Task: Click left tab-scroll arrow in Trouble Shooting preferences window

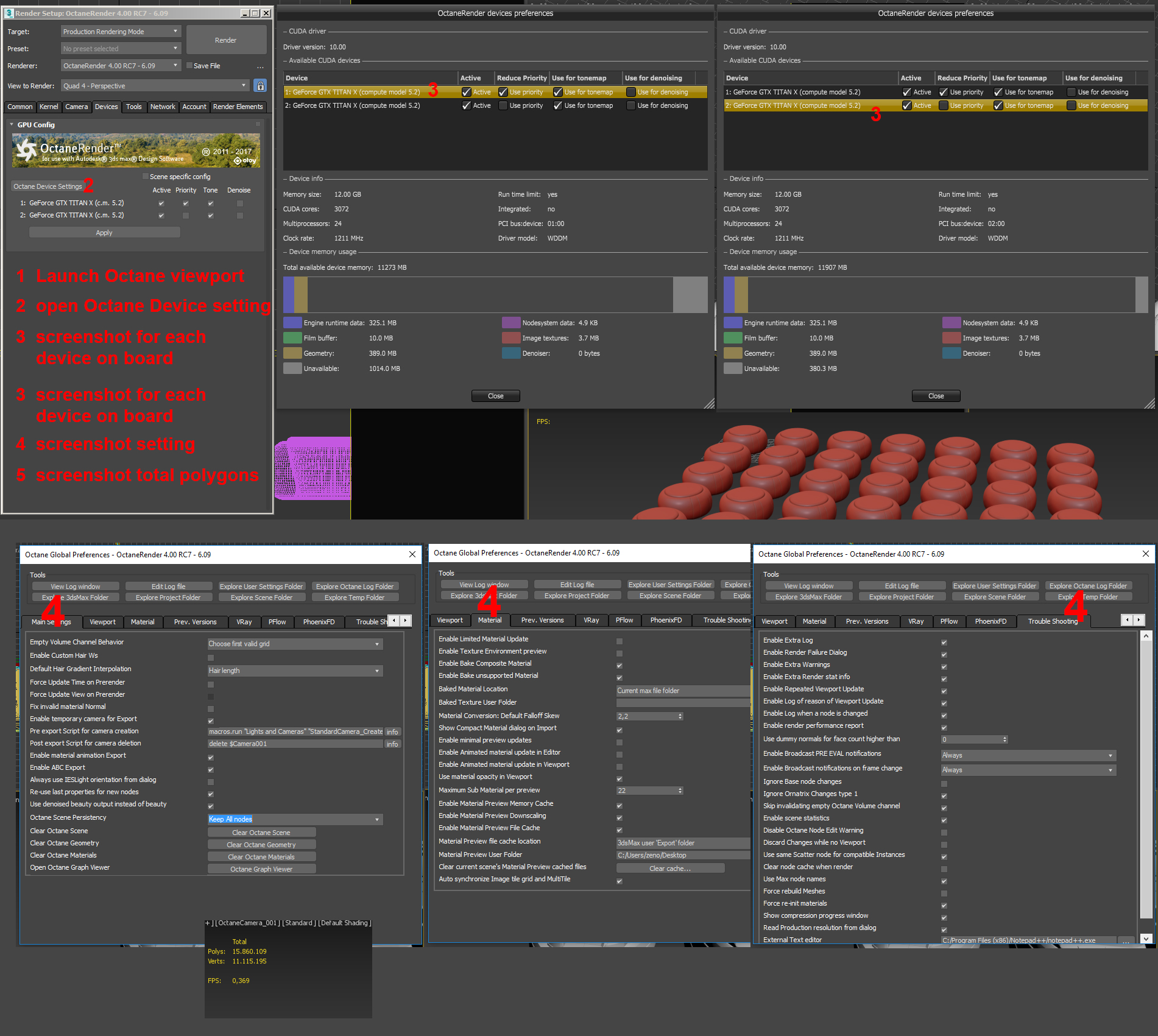Action: [1128, 620]
